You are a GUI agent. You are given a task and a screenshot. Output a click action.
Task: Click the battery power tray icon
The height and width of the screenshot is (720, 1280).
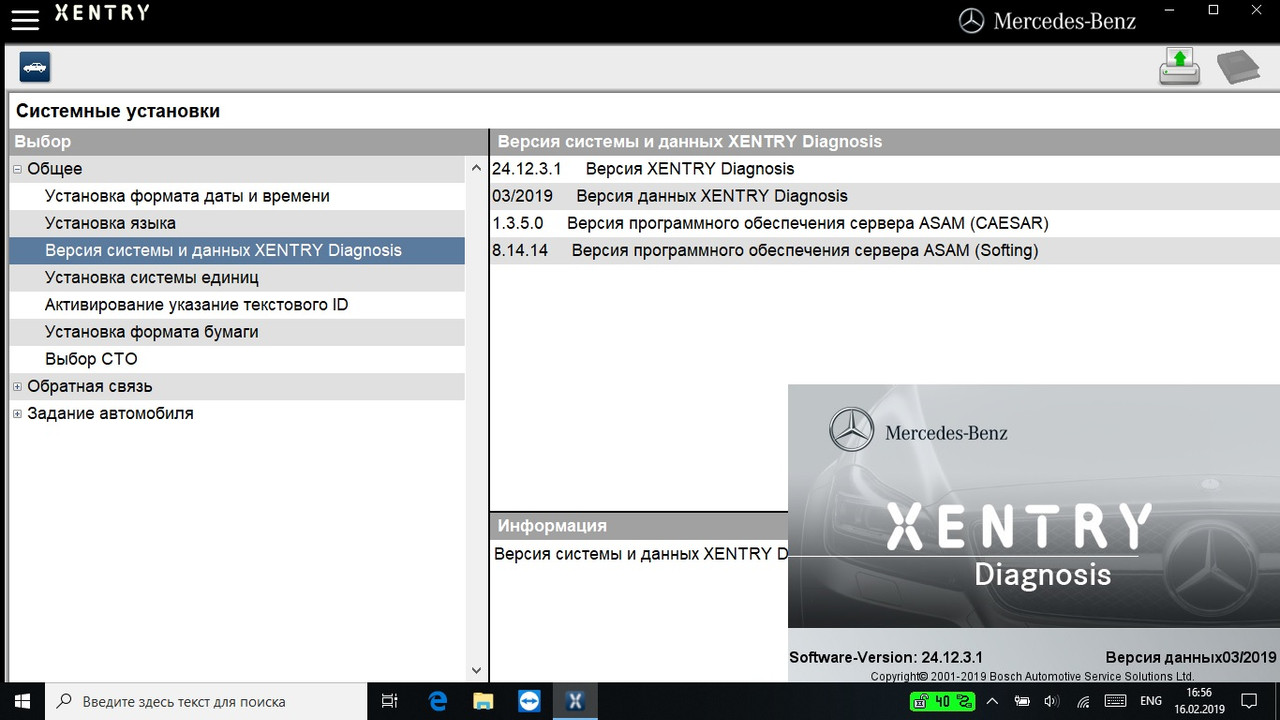(x=1021, y=701)
